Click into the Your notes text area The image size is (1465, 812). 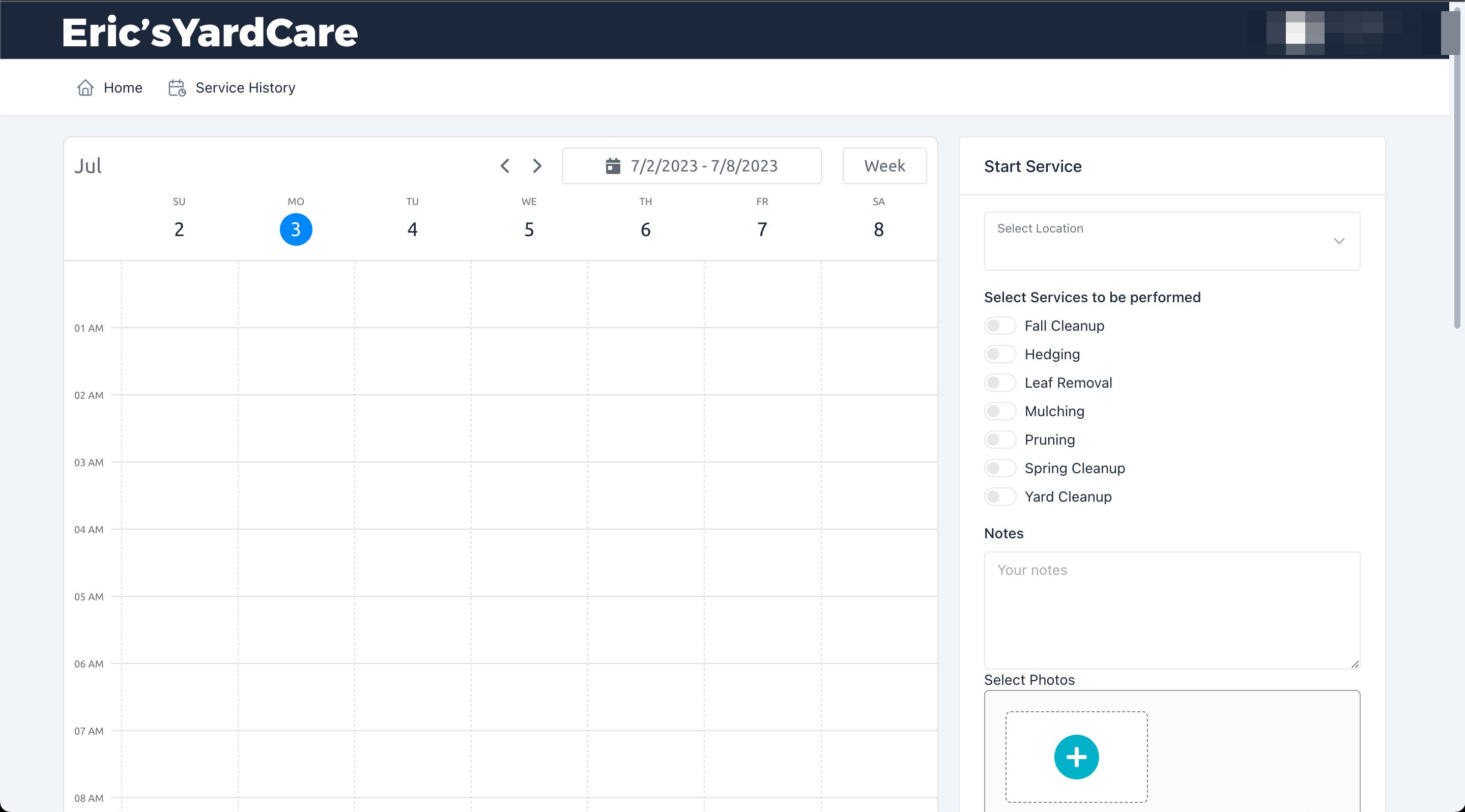1172,610
